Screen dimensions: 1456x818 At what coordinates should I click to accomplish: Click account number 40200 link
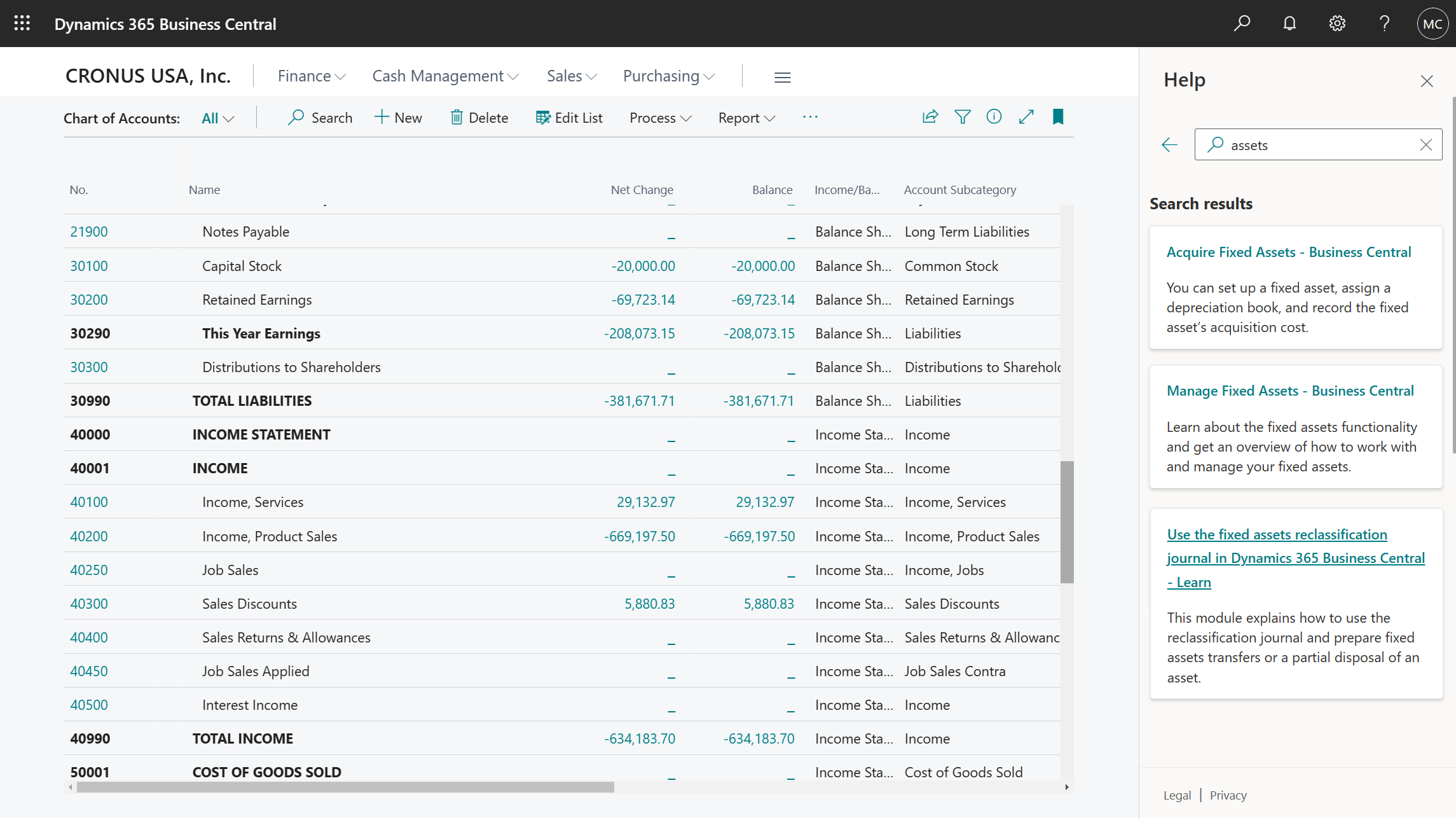[x=89, y=535]
